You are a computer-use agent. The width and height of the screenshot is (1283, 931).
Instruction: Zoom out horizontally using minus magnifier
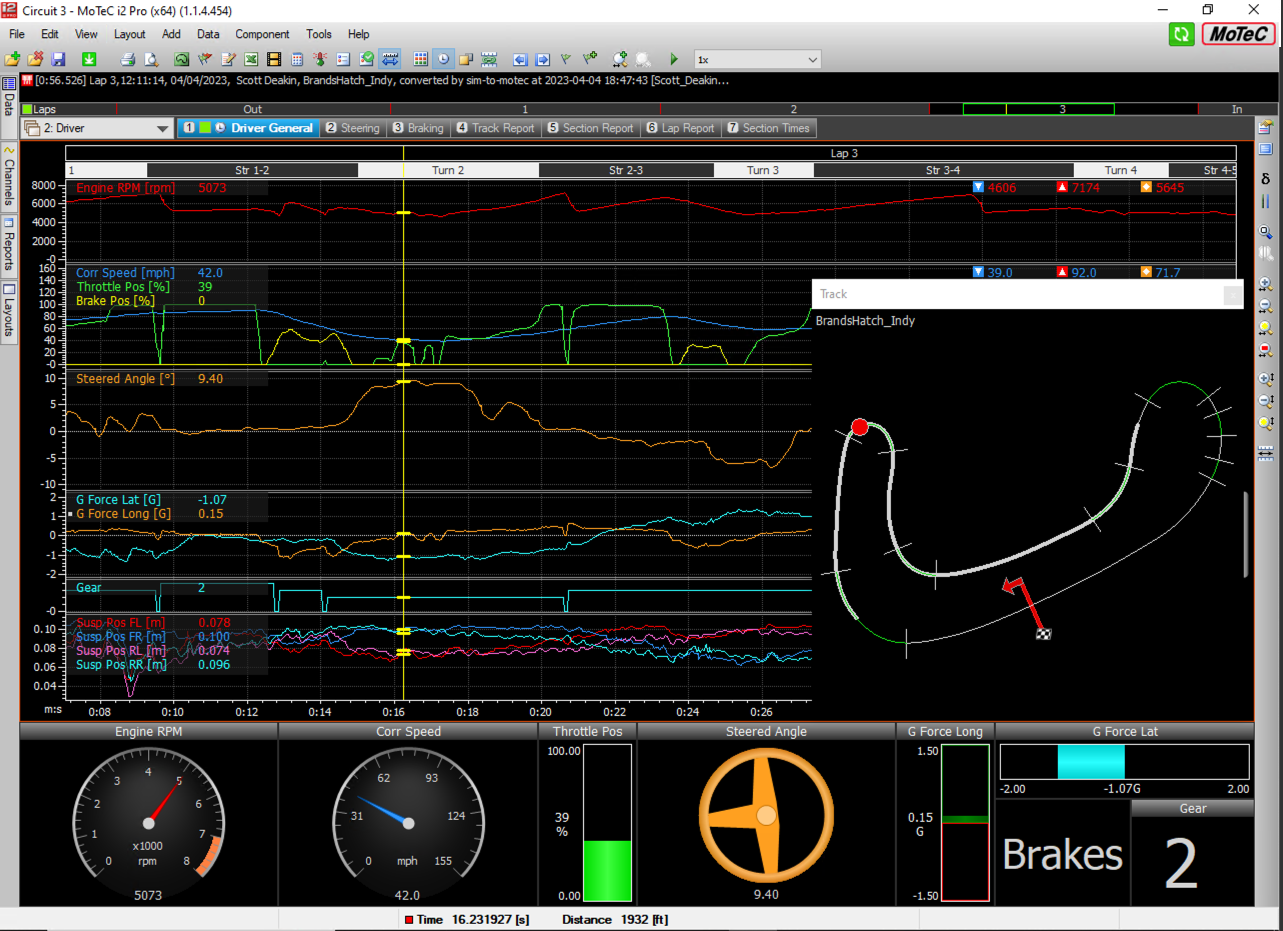(x=1266, y=305)
